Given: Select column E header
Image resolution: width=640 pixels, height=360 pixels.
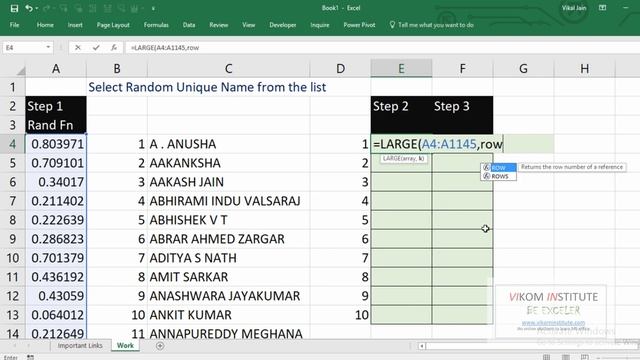Looking at the screenshot, I should pos(401,68).
